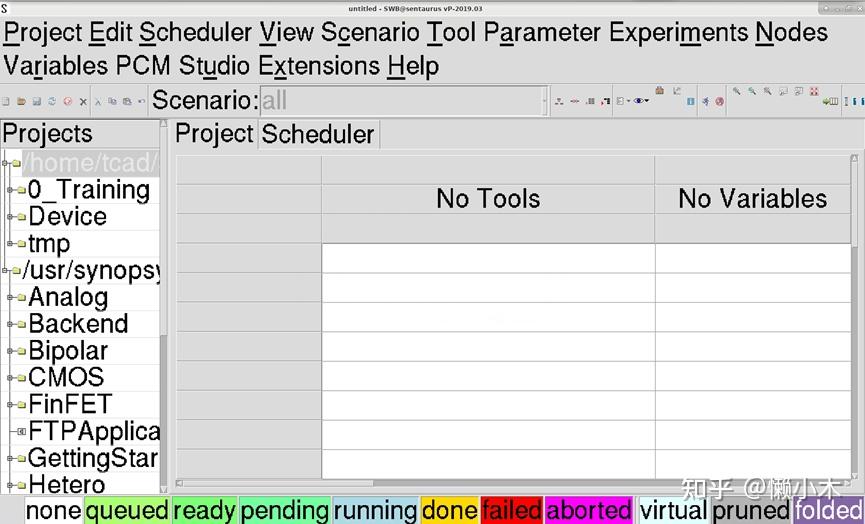Screen dimensions: 865x524
Task: Open the Experiments menu
Action: [x=678, y=32]
